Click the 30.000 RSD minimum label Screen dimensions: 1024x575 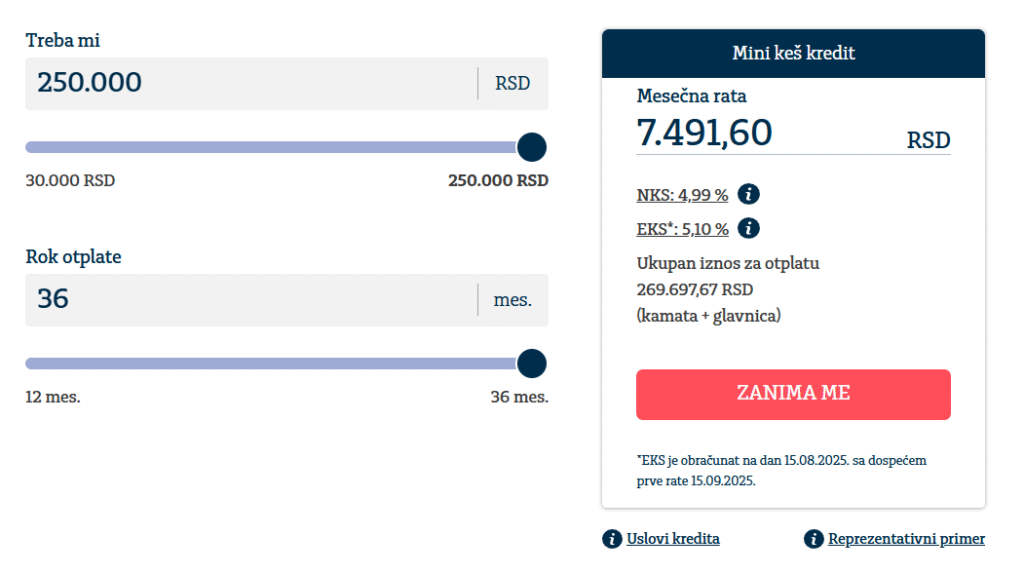coord(70,180)
